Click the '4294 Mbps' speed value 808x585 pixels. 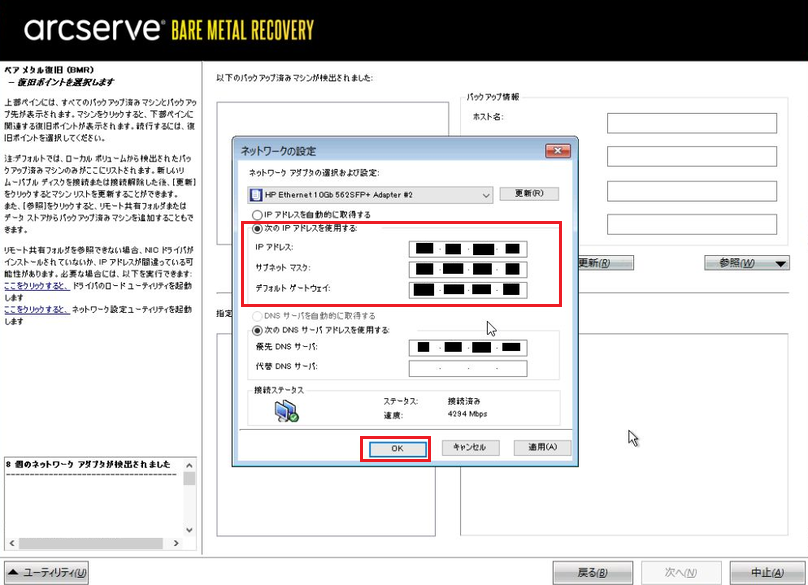pyautogui.click(x=467, y=414)
